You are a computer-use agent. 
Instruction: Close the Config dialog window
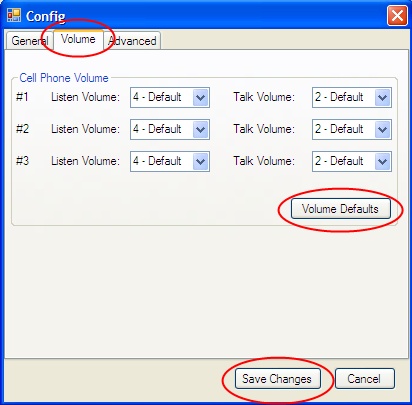coord(397,16)
